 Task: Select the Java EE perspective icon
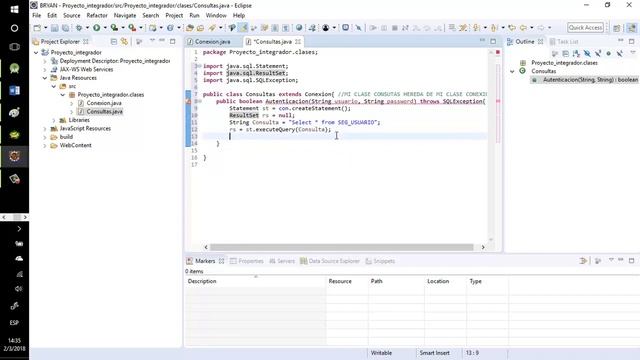[x=631, y=28]
